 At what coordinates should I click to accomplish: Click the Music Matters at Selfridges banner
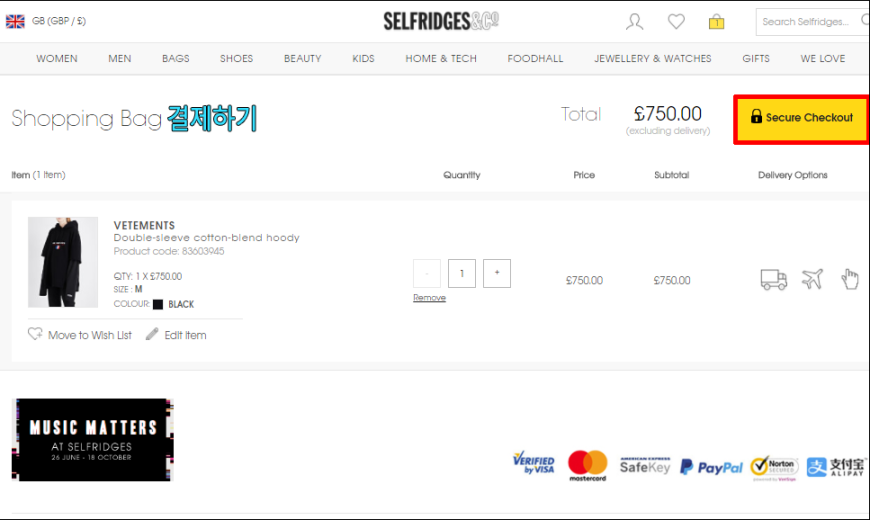tap(93, 440)
